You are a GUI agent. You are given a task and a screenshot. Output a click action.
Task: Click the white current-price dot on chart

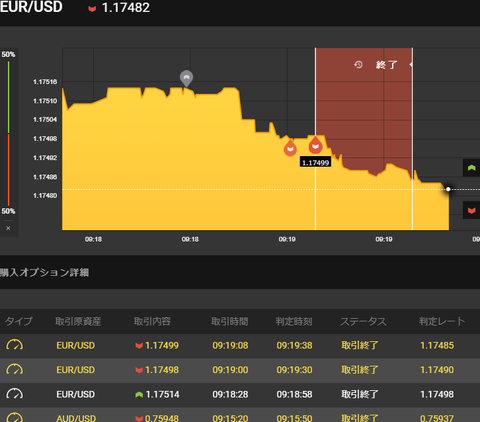[448, 189]
